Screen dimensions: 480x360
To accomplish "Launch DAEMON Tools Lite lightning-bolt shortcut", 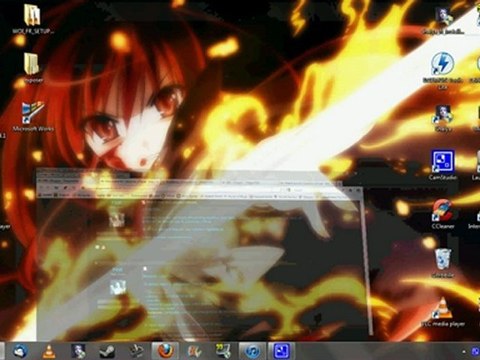I will pyautogui.click(x=442, y=64).
